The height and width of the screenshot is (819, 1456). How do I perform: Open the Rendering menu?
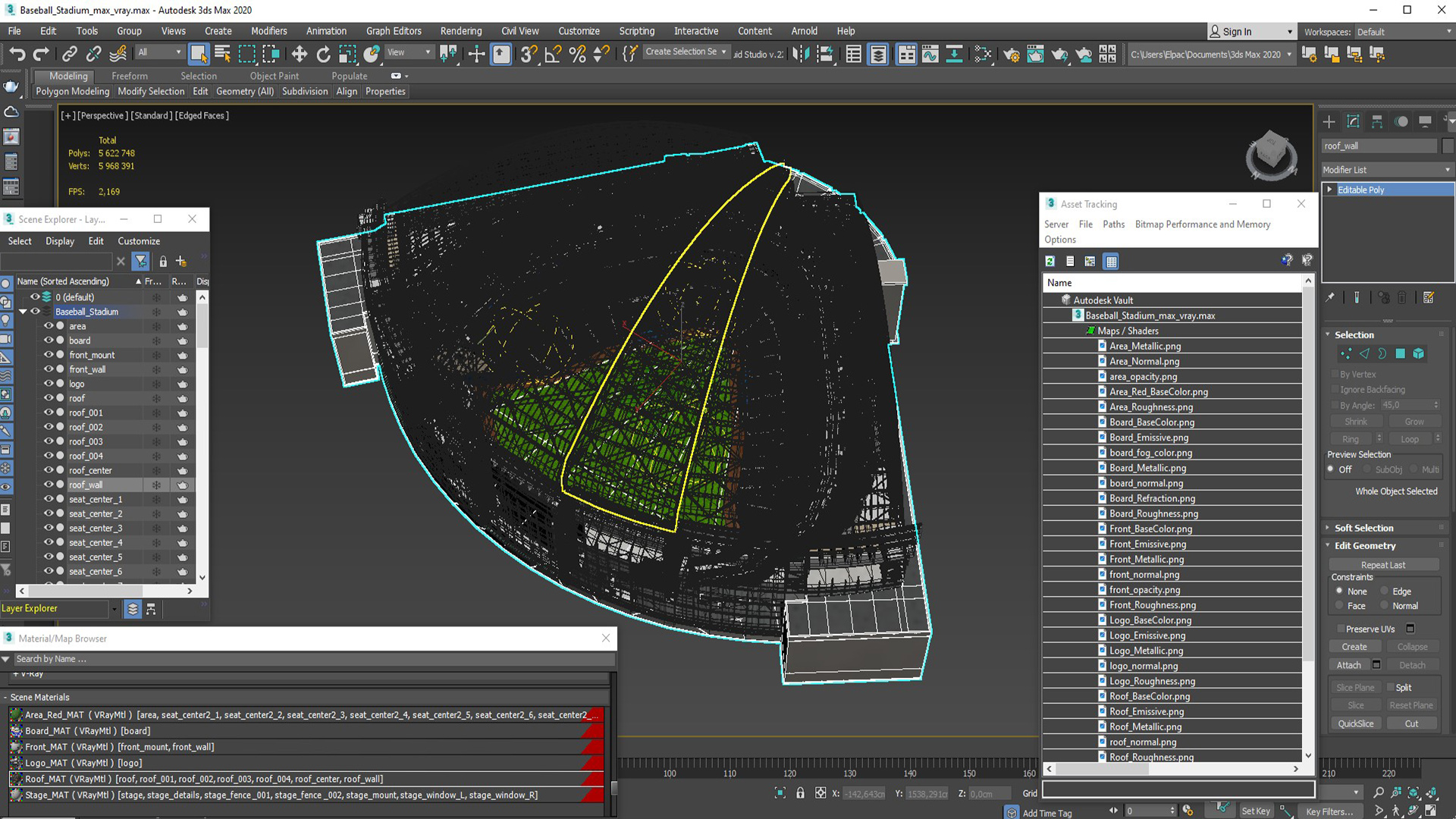[x=460, y=31]
